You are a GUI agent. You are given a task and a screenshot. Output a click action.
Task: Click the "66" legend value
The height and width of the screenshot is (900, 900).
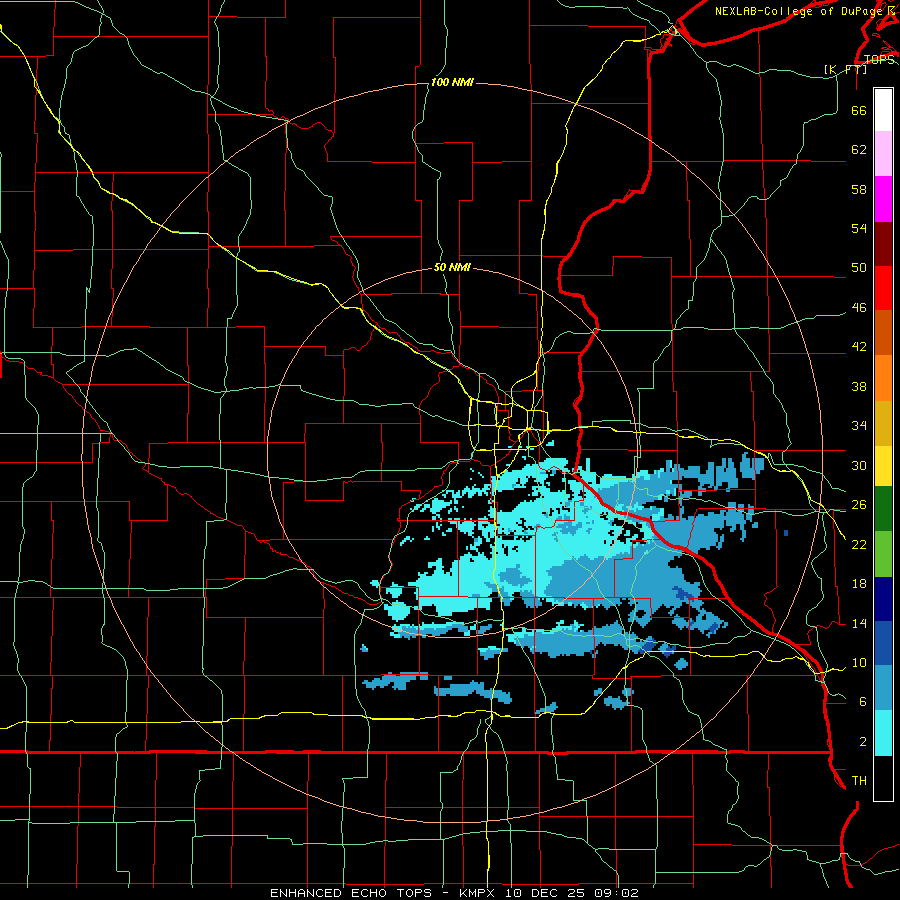(x=859, y=111)
